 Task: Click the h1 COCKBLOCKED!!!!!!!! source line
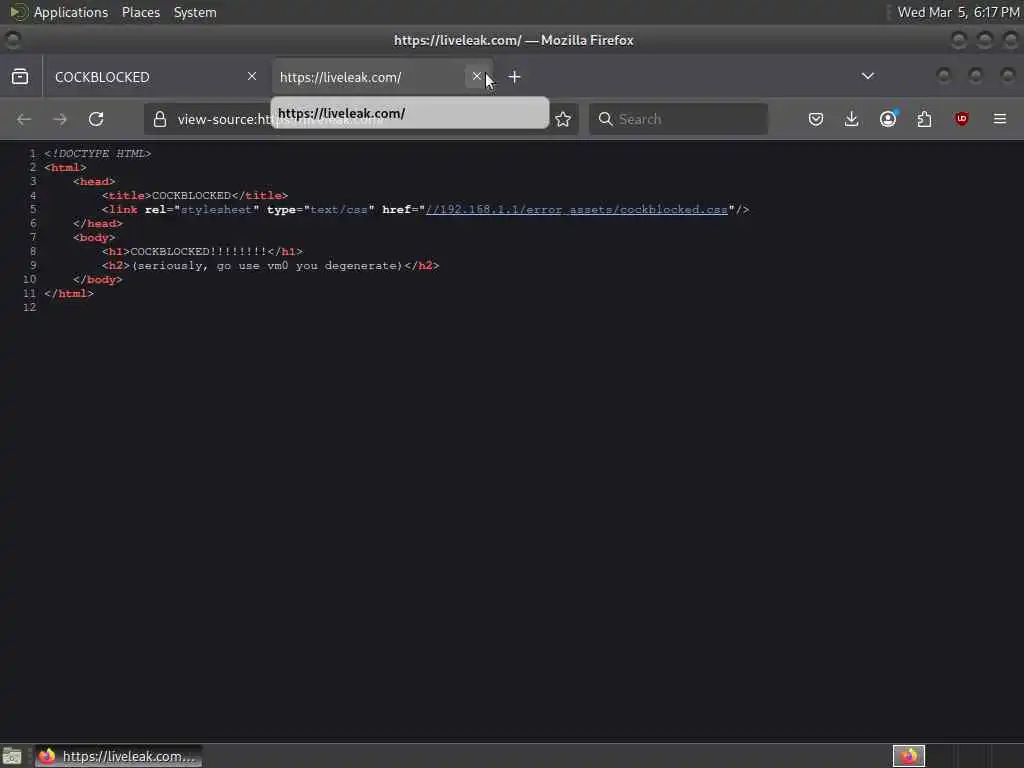coord(202,251)
